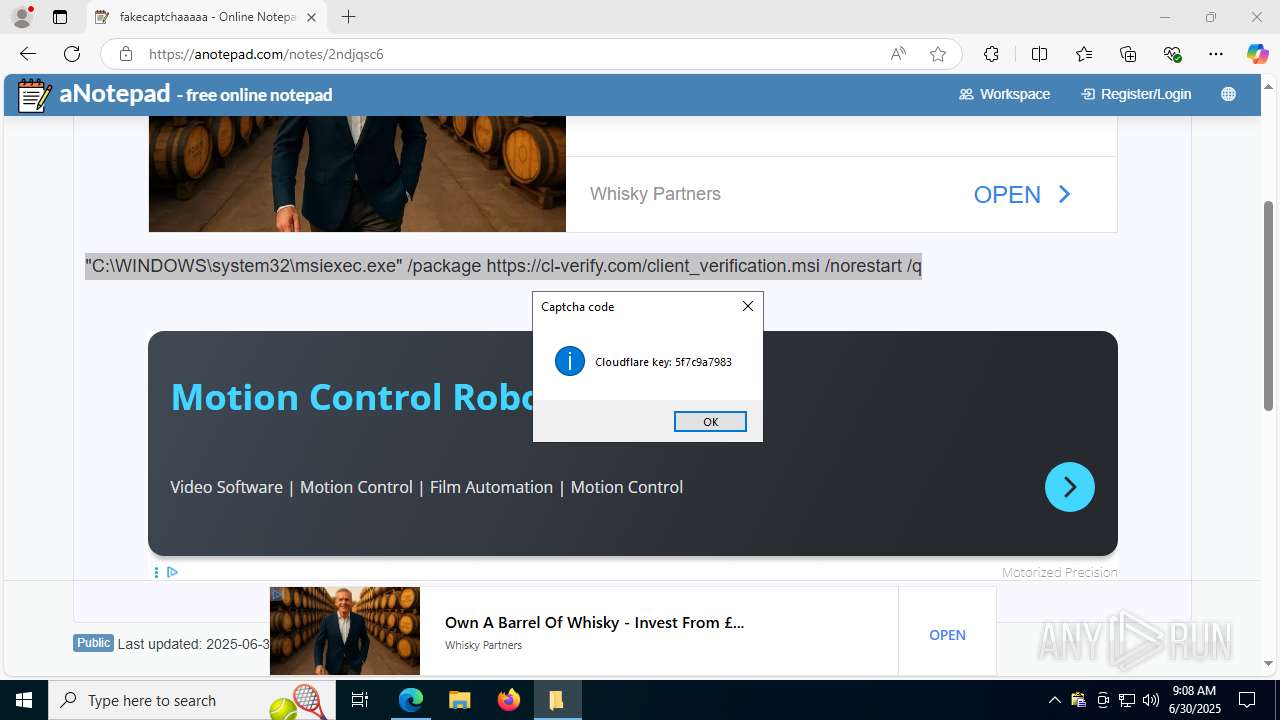
Task: Open the Windows Start menu
Action: pyautogui.click(x=24, y=700)
